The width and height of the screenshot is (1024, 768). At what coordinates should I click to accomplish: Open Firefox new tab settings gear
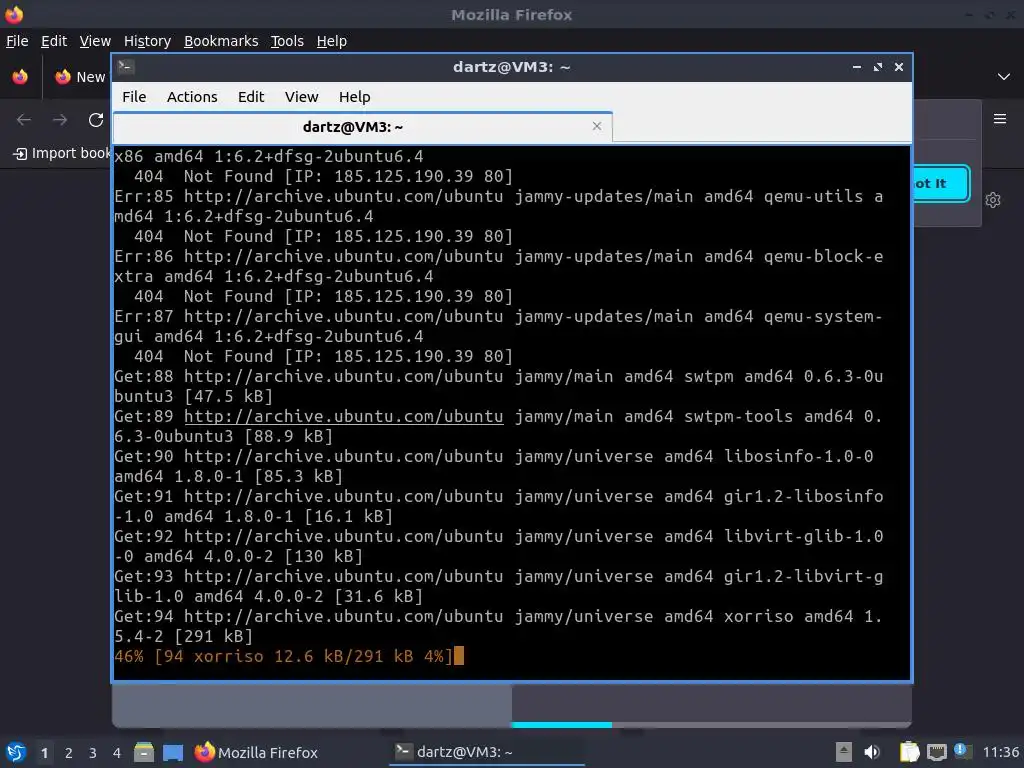[x=993, y=200]
